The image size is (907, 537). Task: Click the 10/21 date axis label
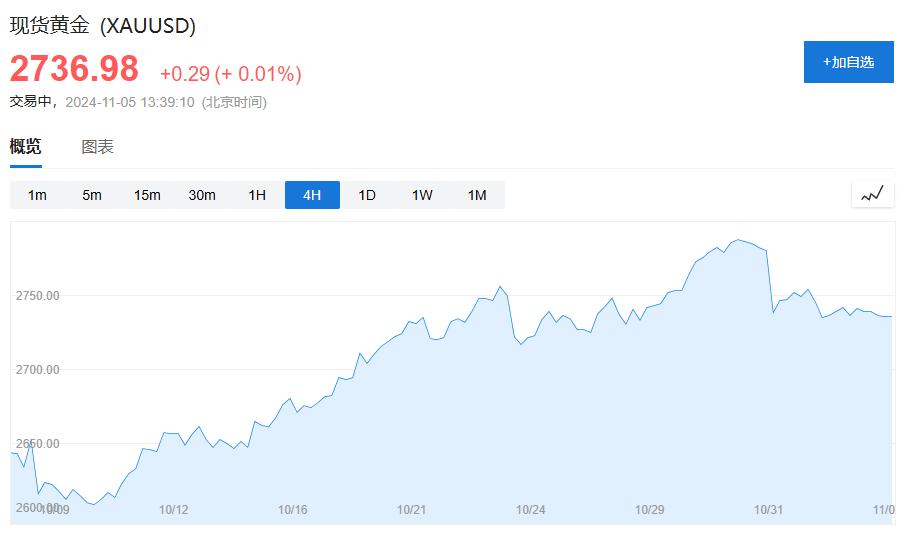pos(411,510)
